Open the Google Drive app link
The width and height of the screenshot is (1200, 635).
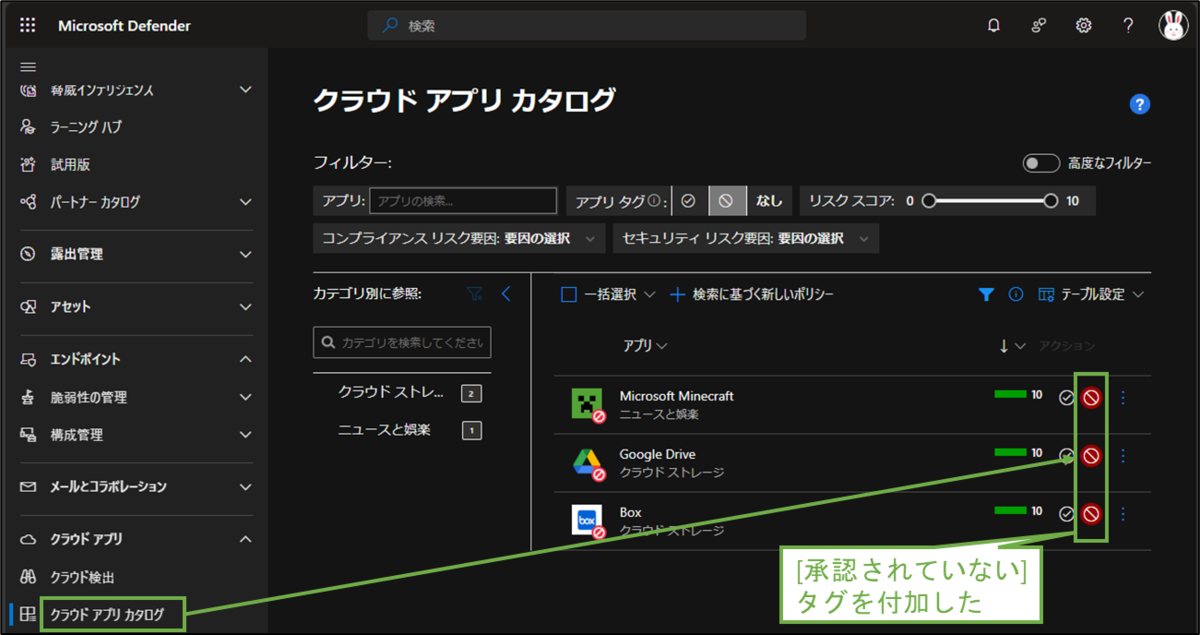tap(657, 454)
